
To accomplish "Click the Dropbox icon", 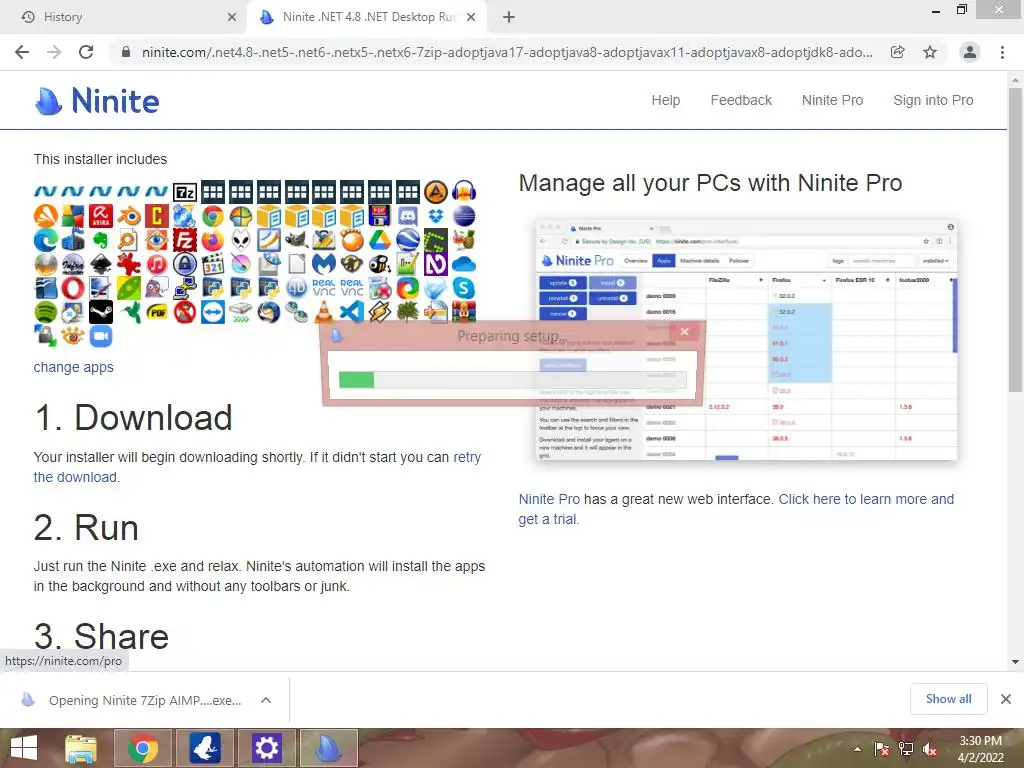I will pos(436,216).
